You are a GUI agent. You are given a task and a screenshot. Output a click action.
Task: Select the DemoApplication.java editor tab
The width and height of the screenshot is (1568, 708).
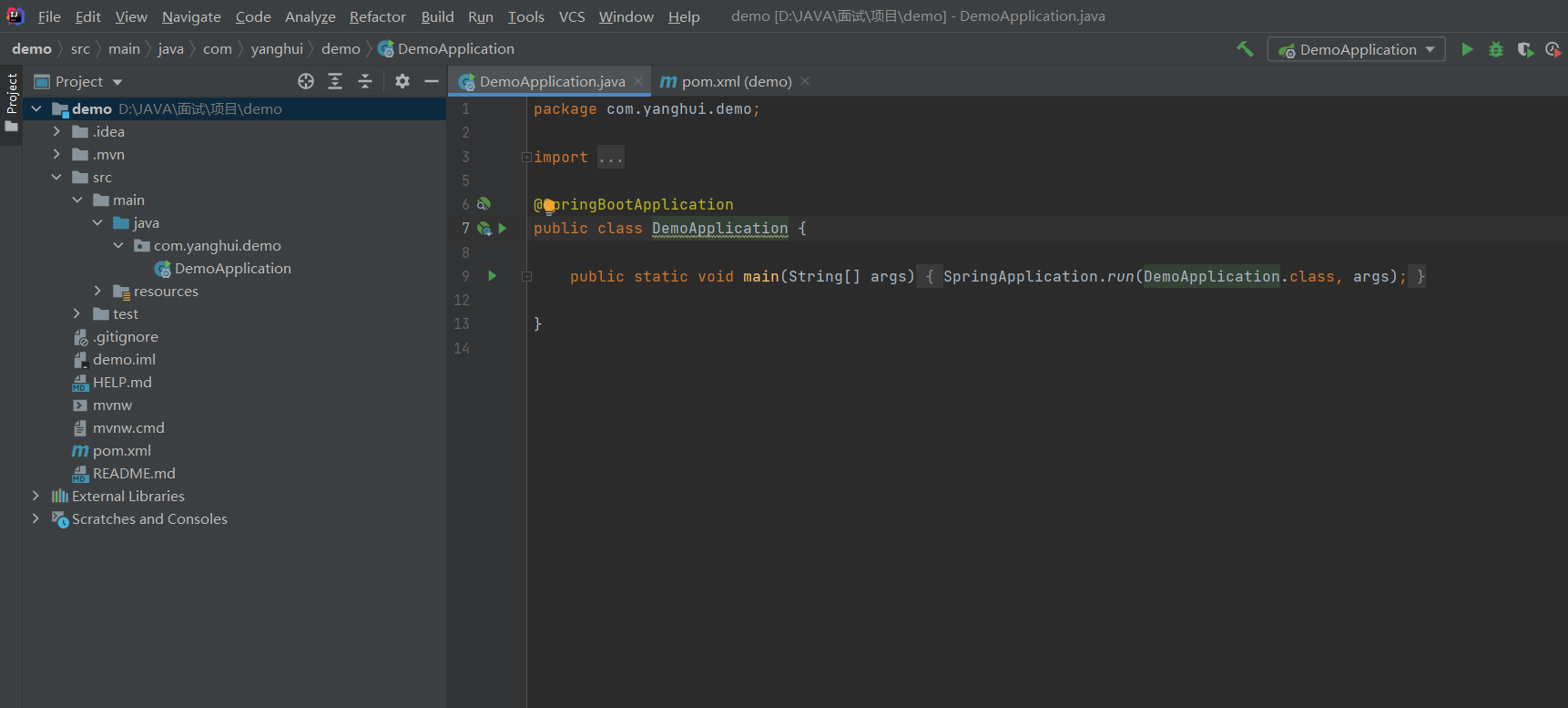pyautogui.click(x=552, y=81)
